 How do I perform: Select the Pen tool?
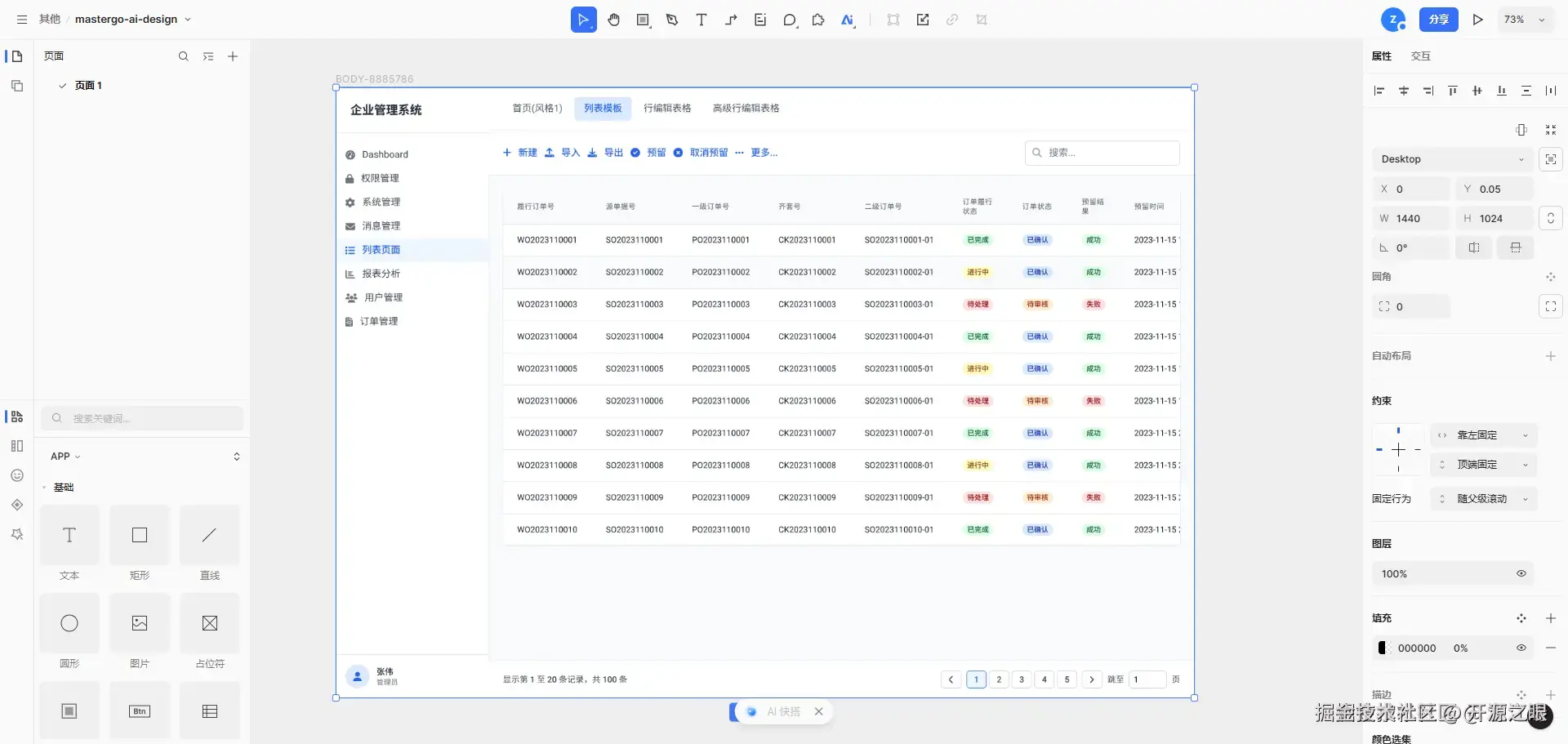coord(672,20)
